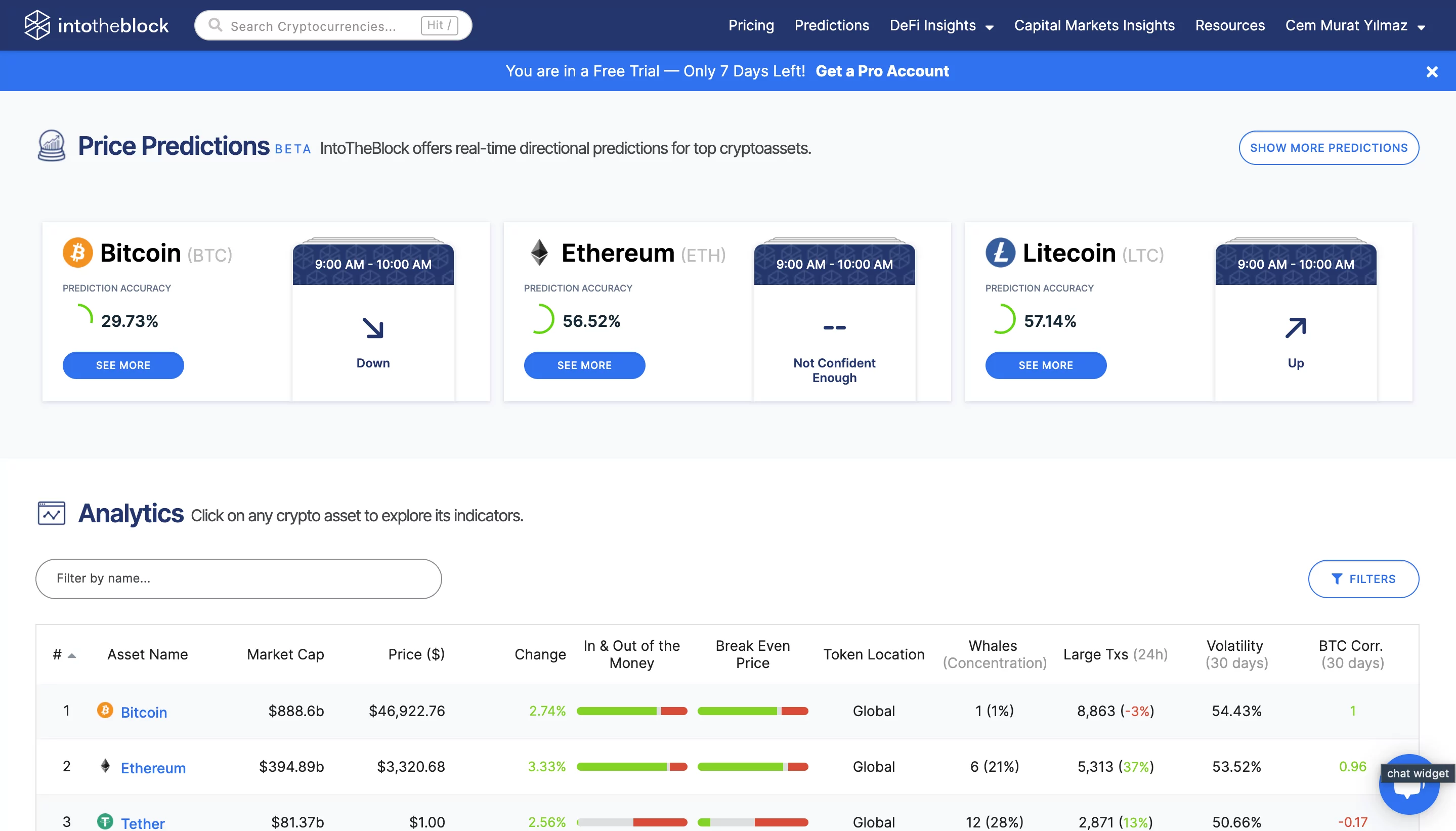Click Bitcoin Break Even Price bar
Viewport: 1456px width, 831px height.
752,711
